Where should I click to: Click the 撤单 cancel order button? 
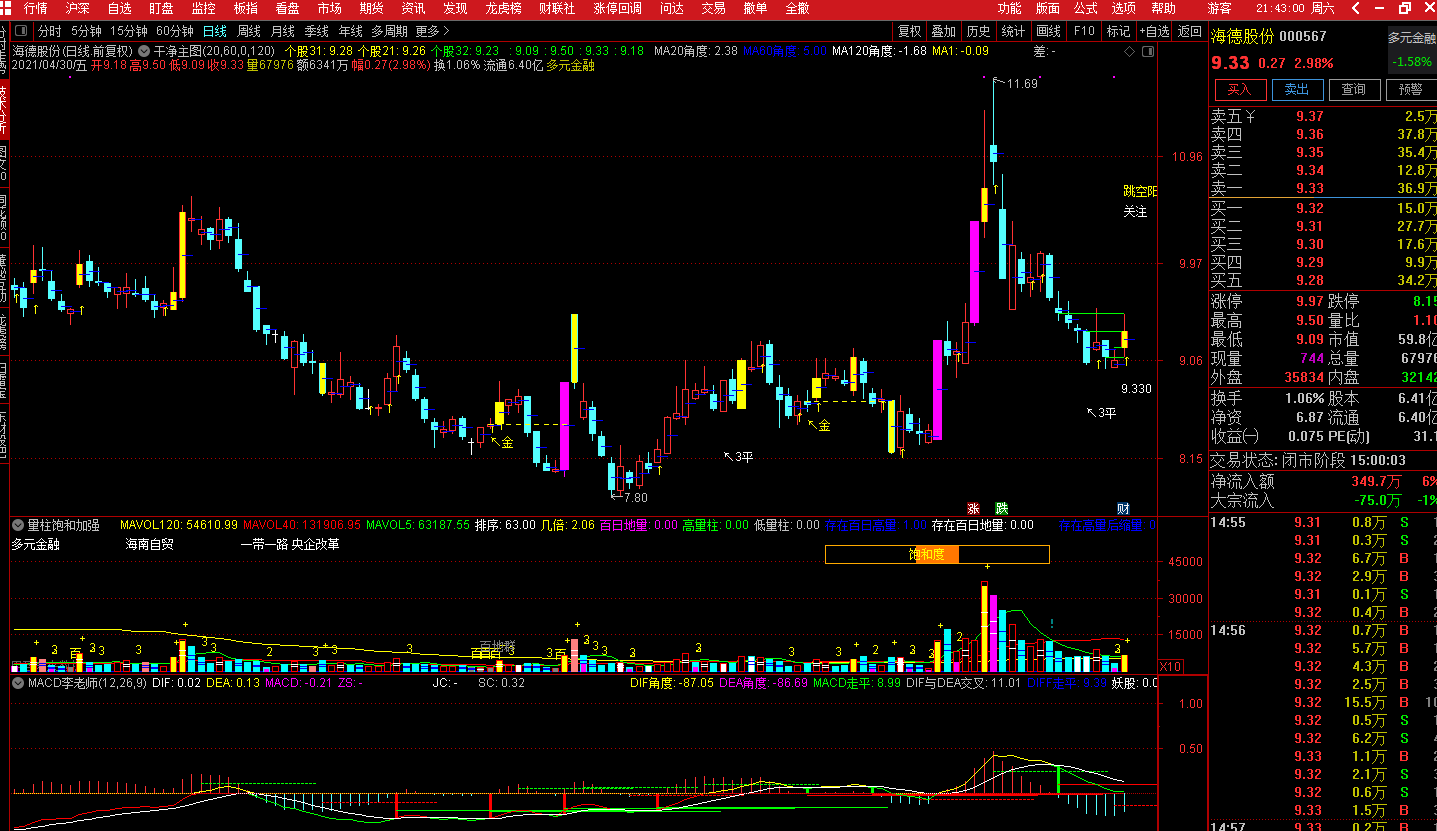click(755, 8)
